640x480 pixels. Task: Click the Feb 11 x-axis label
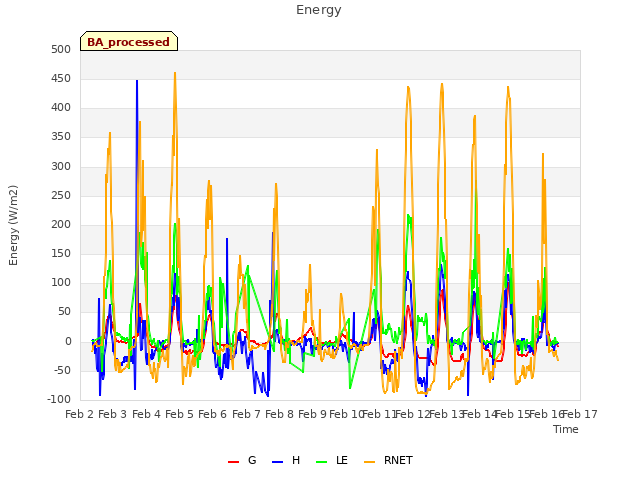[379, 414]
